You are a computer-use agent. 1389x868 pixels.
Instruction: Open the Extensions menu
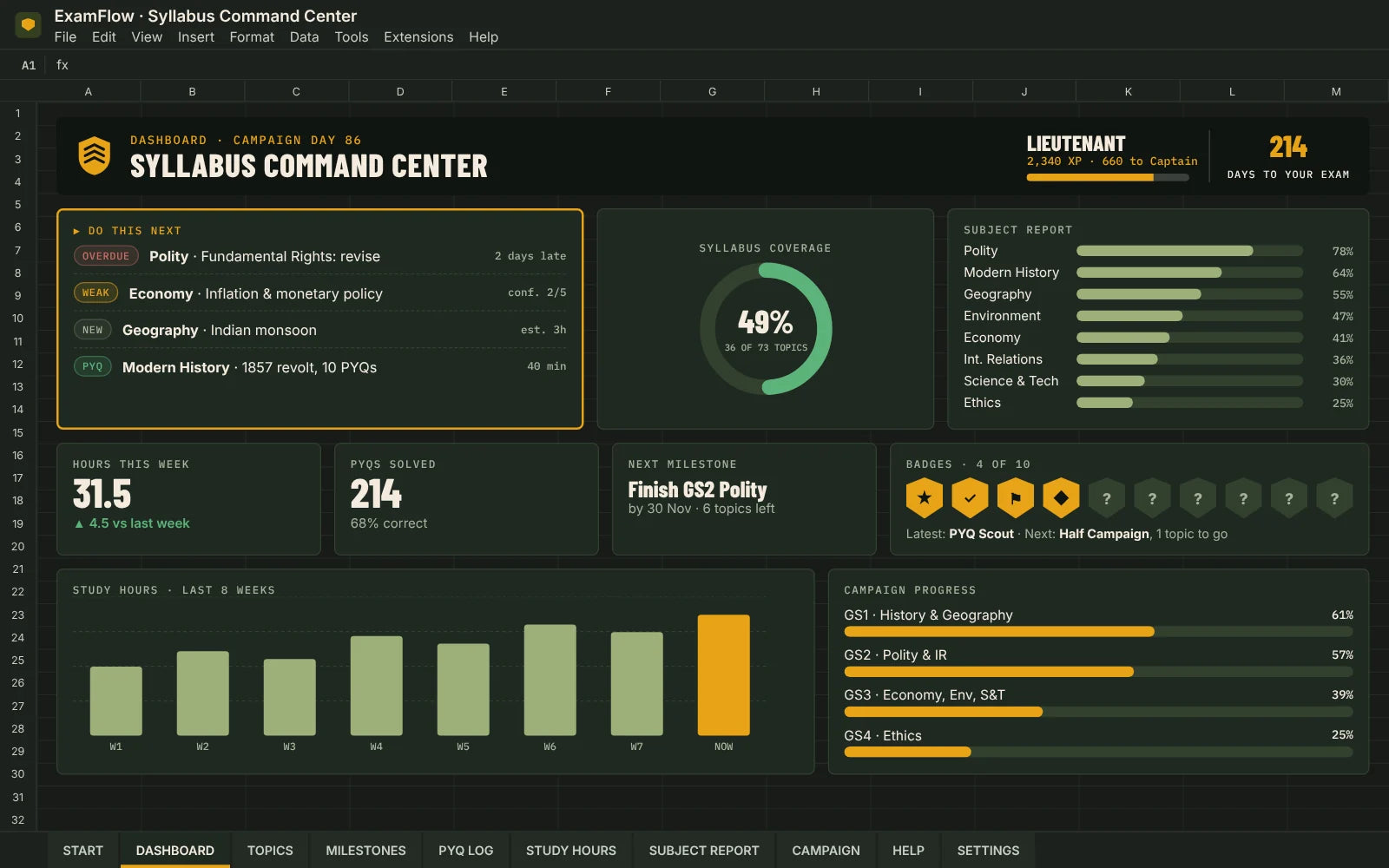pos(418,37)
